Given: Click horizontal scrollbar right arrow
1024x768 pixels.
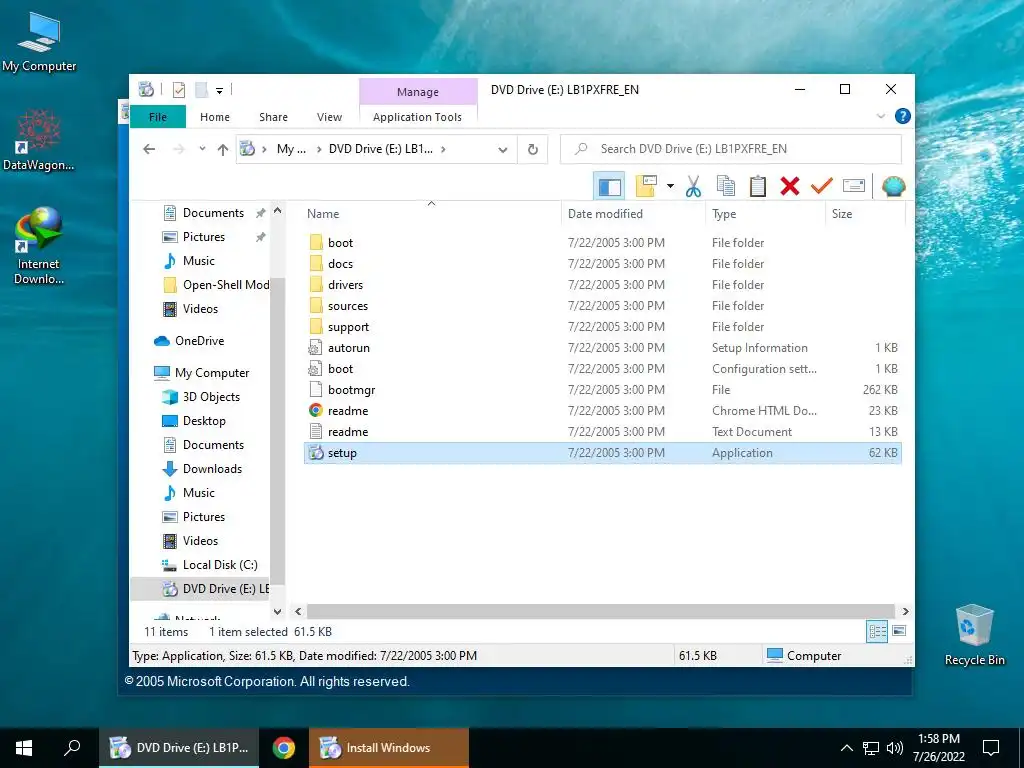Looking at the screenshot, I should coord(905,611).
